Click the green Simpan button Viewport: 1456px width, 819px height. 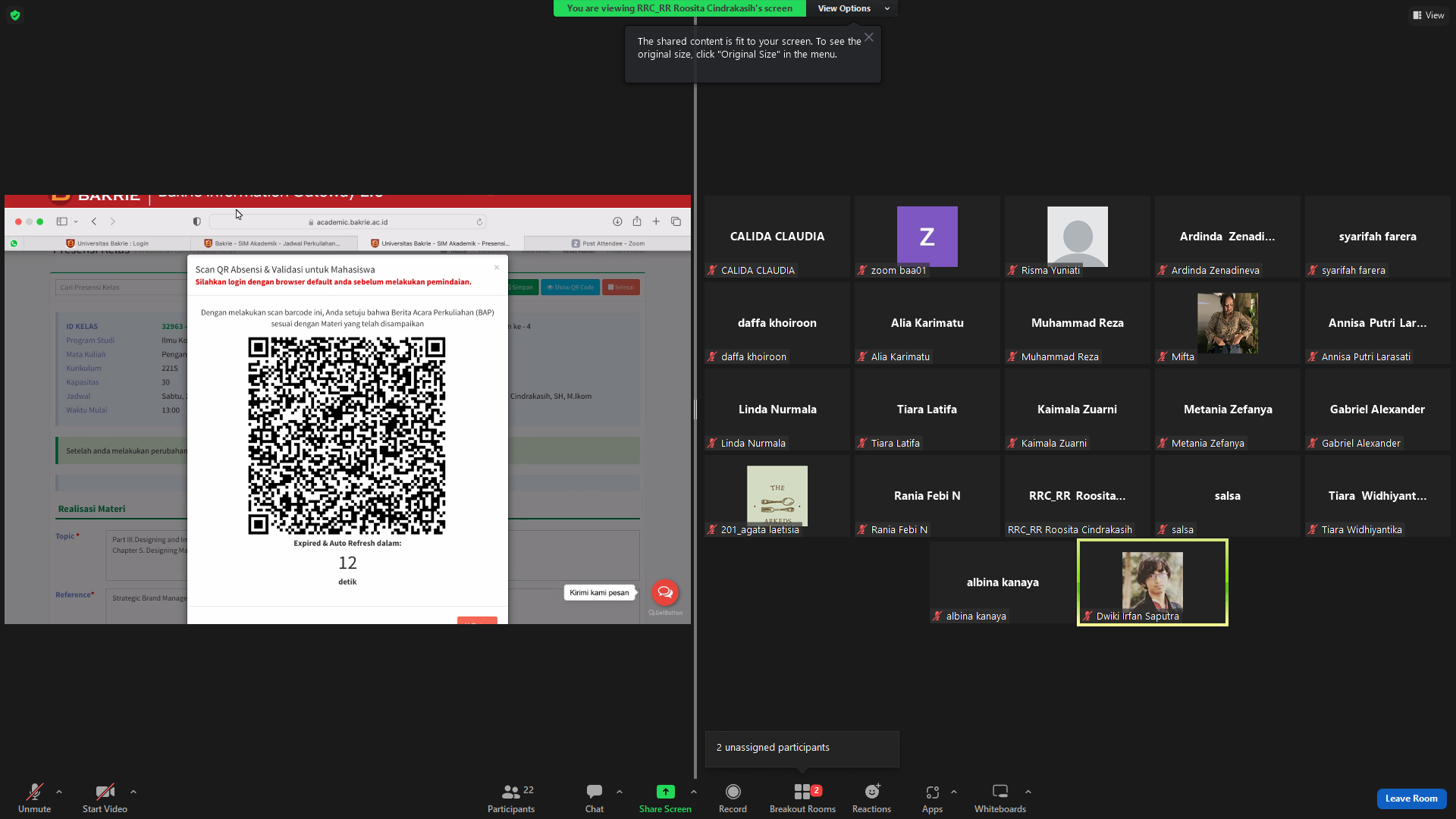click(x=521, y=287)
